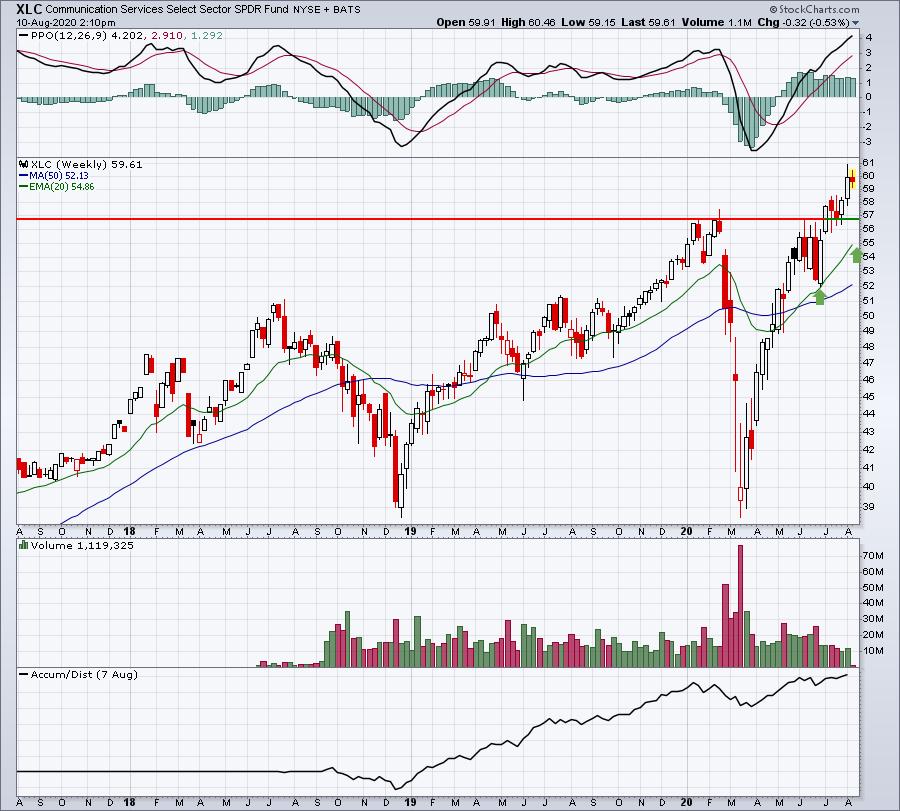
Task: Click the XLC ticker symbol in header
Action: tap(29, 9)
